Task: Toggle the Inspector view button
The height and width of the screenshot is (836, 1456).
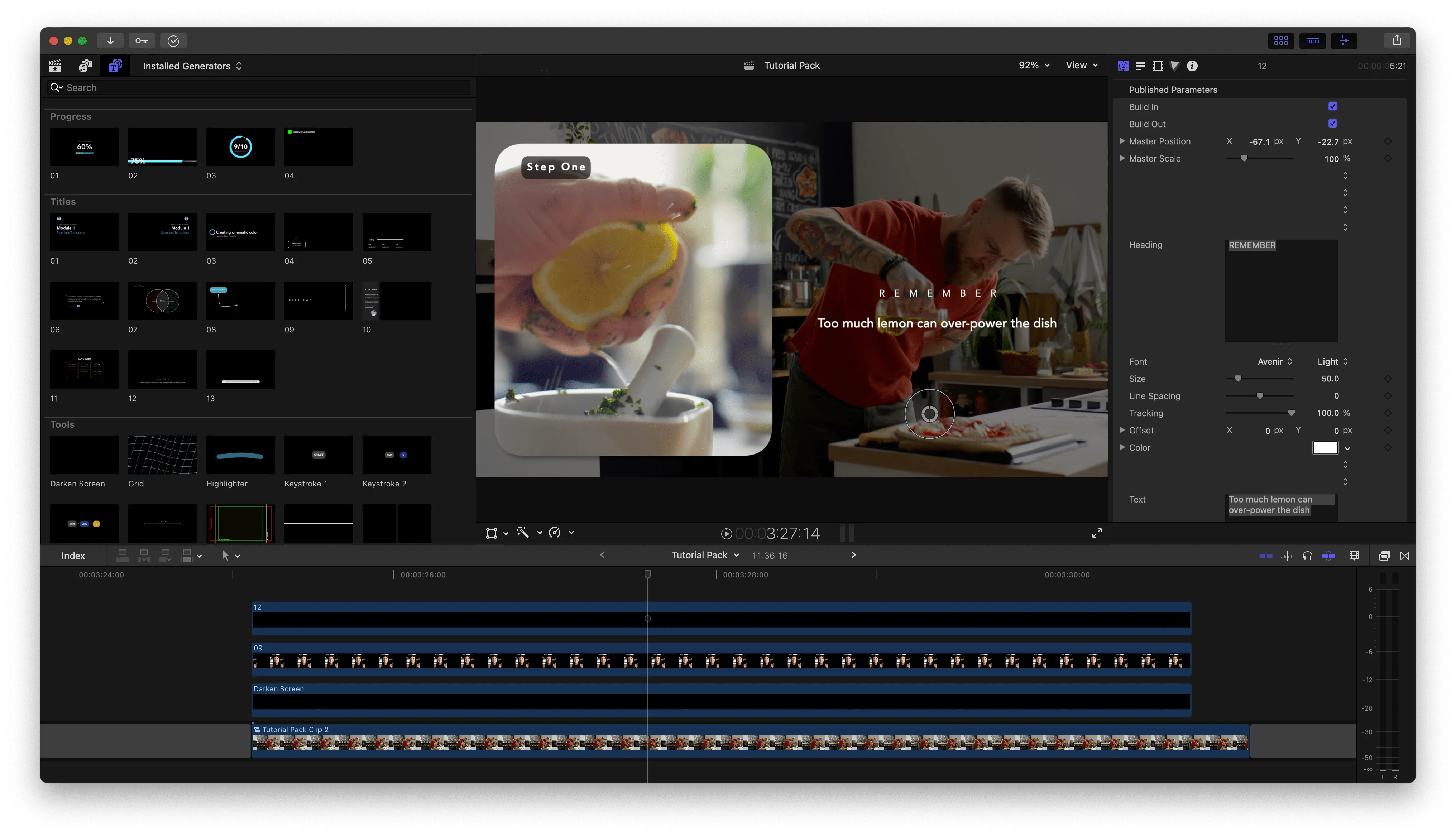Action: tap(1344, 41)
